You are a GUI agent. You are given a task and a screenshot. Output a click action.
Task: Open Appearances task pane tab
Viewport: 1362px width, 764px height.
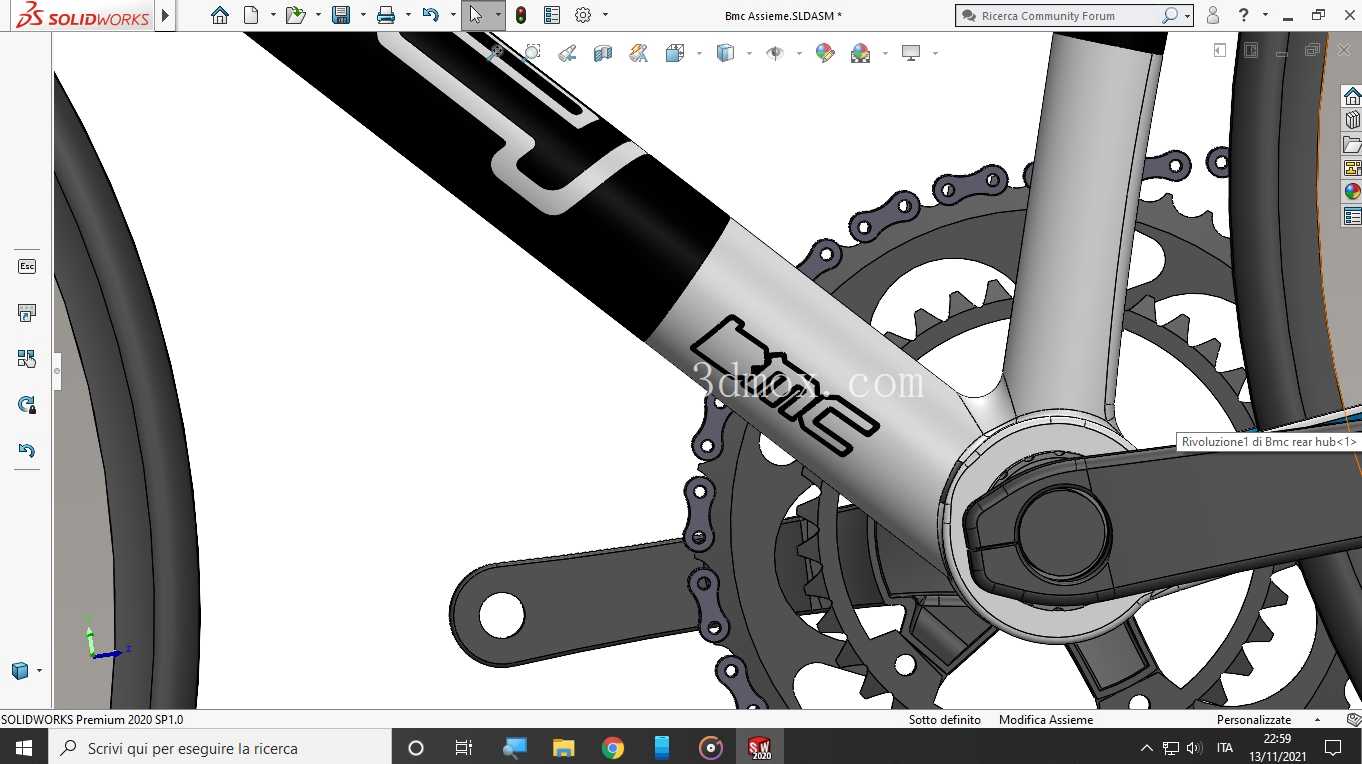tap(1352, 192)
